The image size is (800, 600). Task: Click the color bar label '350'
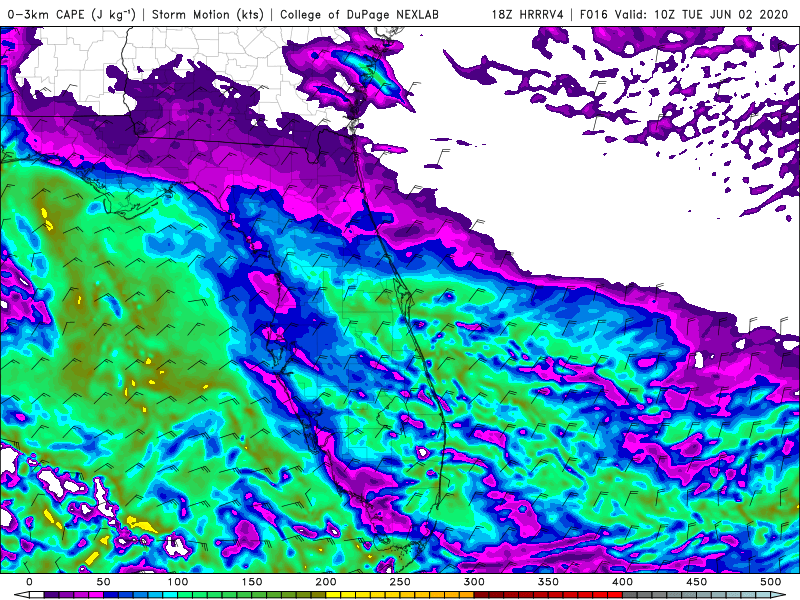(x=548, y=582)
